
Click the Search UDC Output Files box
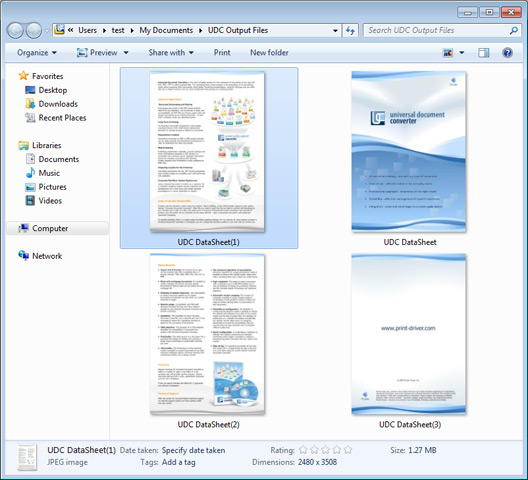437,31
